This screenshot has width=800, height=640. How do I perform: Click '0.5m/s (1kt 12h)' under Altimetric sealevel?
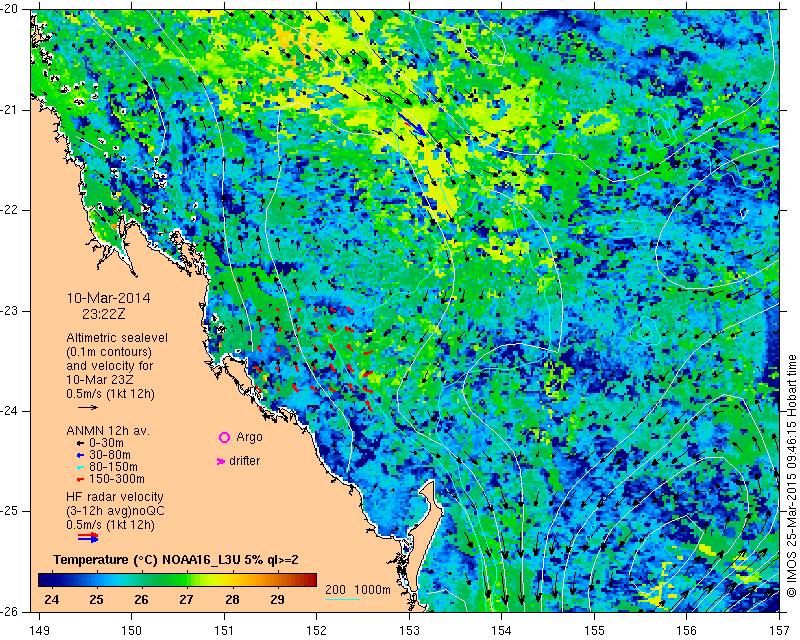point(110,394)
